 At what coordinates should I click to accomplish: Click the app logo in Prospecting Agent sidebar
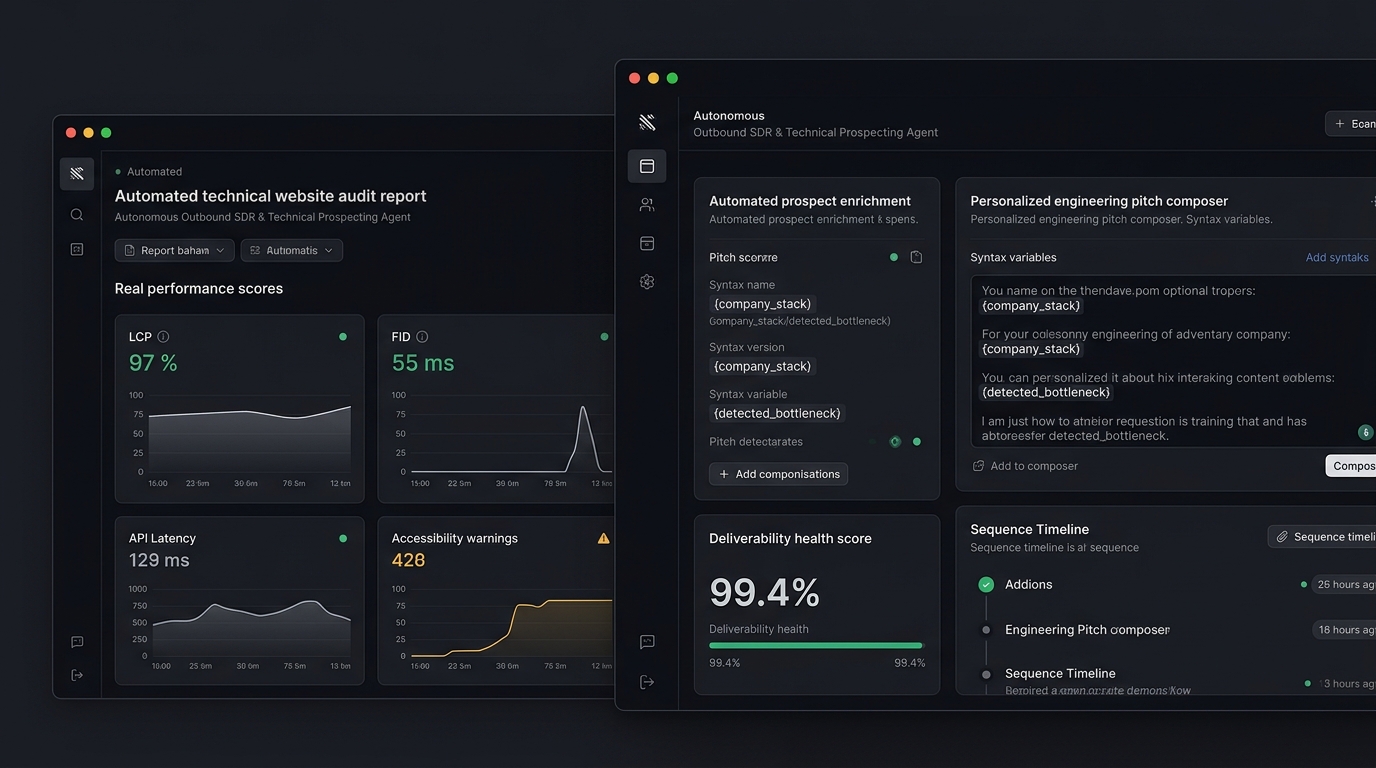pyautogui.click(x=647, y=122)
